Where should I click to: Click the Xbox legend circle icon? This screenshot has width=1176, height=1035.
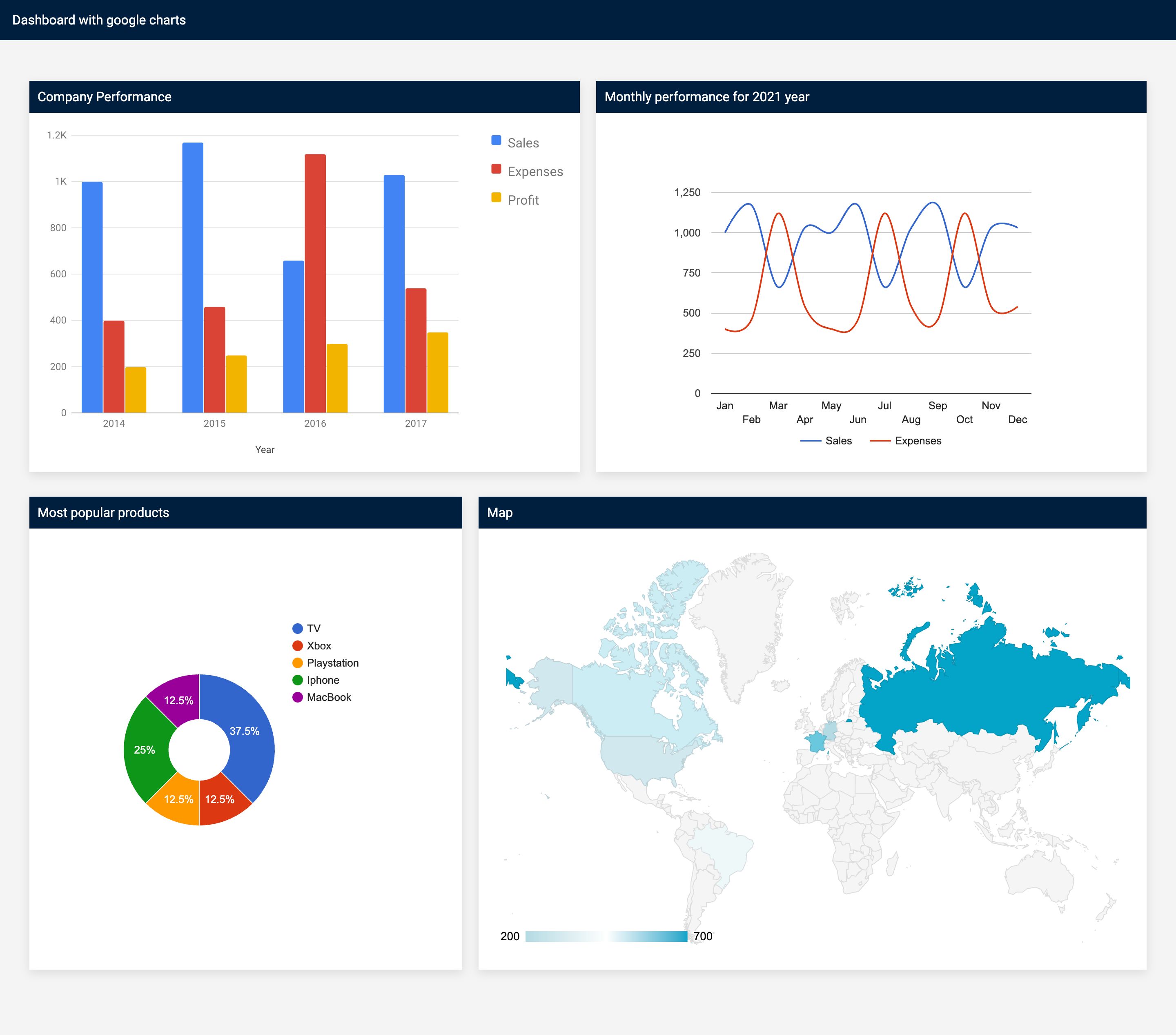click(x=297, y=646)
